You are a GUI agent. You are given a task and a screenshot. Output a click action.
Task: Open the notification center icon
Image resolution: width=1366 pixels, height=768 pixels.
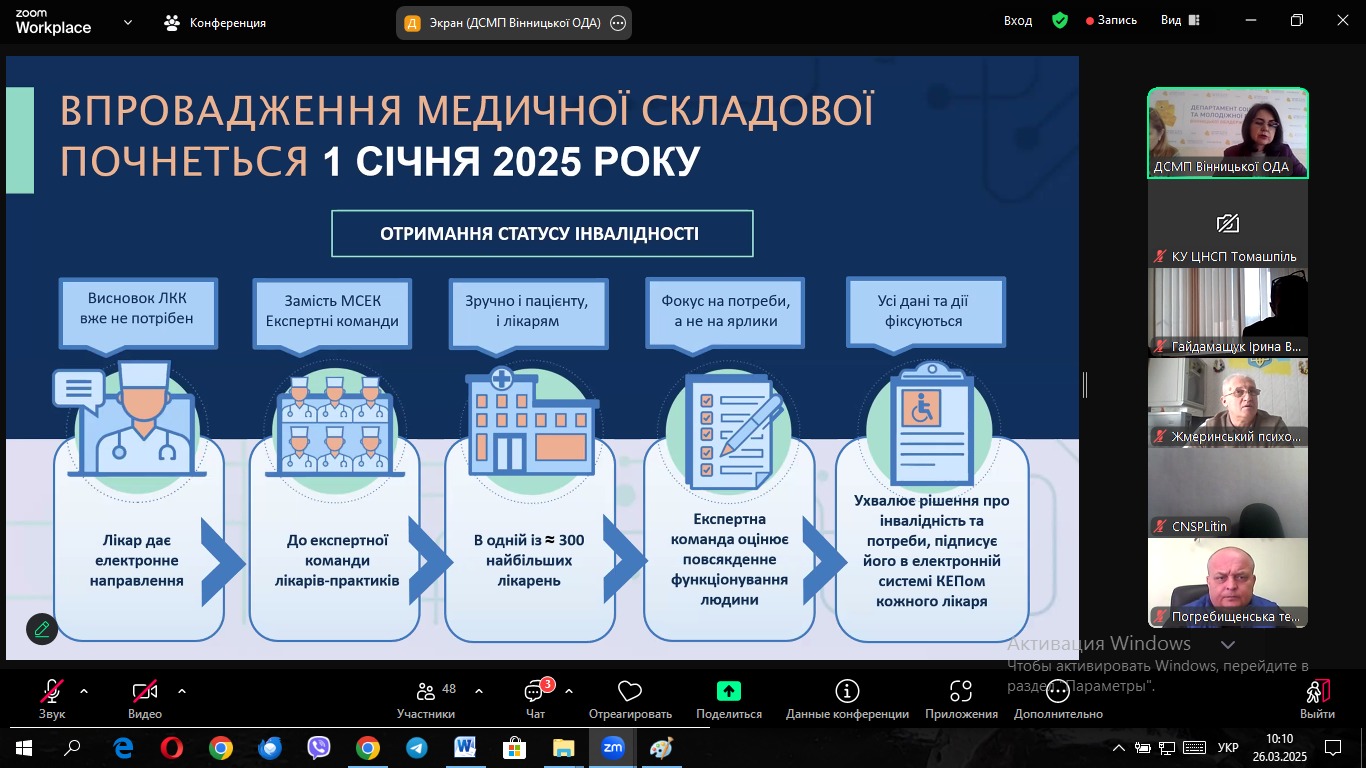1333,747
